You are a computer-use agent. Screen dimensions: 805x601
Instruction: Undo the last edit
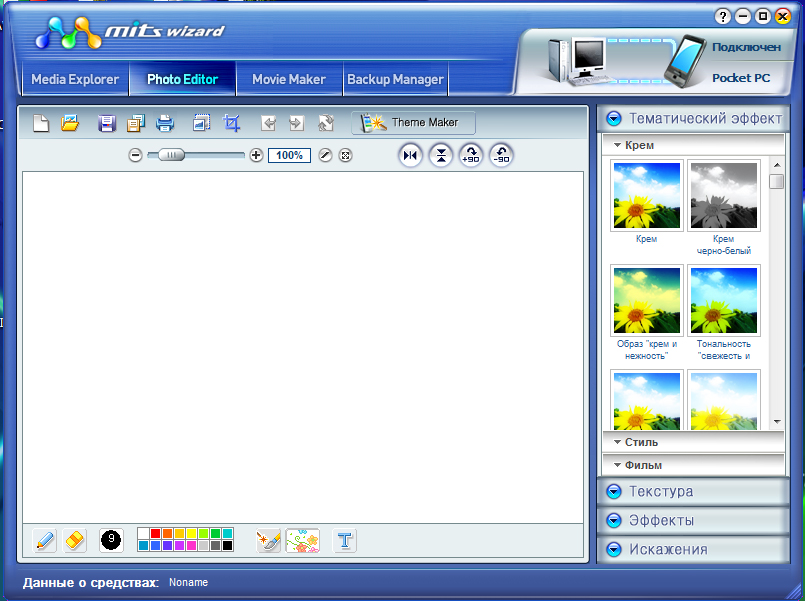point(268,123)
